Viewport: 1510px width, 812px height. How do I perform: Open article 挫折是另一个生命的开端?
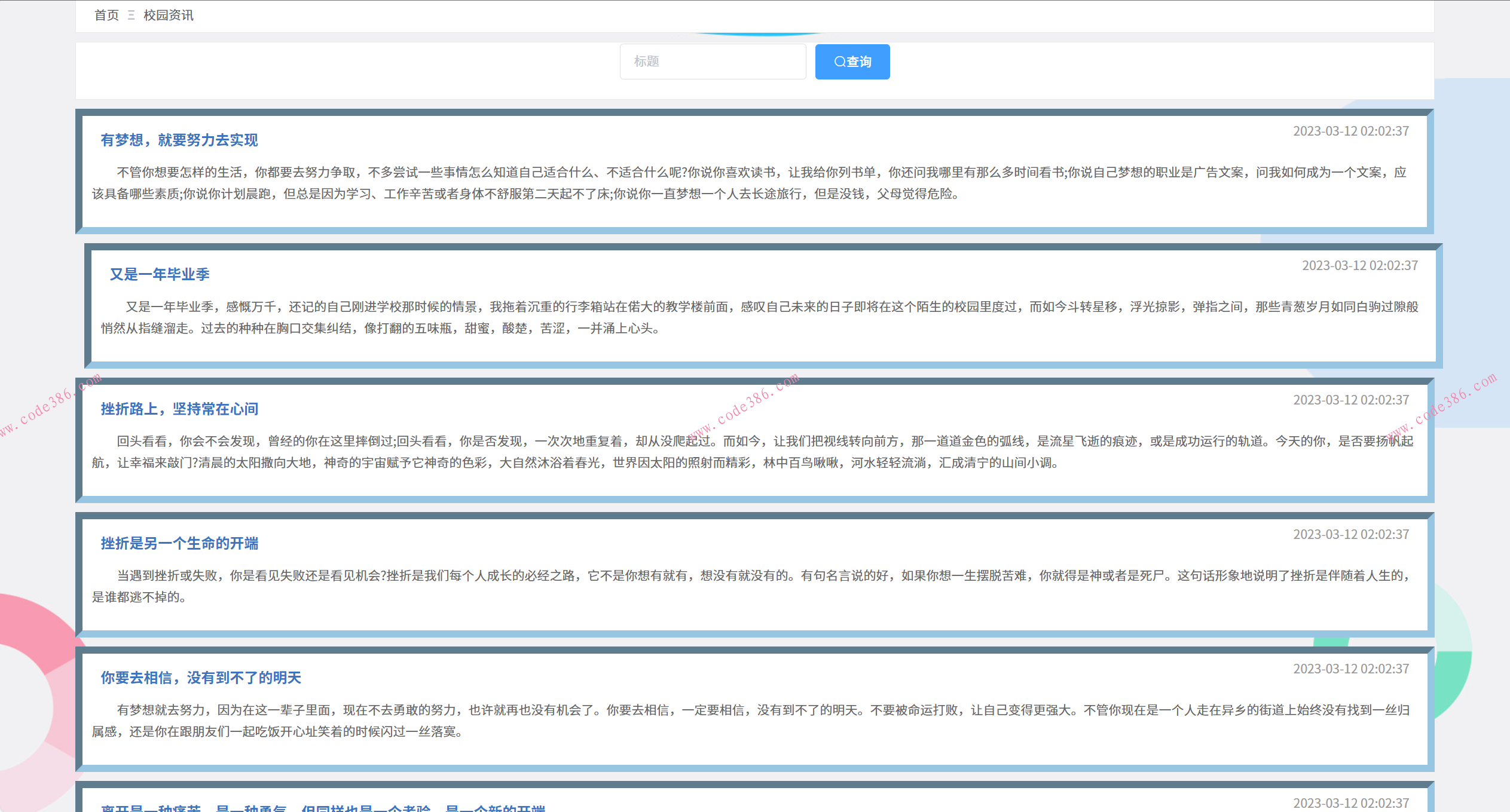179,543
